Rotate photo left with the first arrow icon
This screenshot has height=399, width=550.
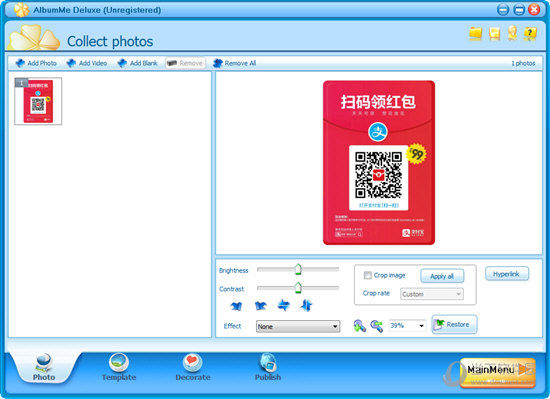point(236,306)
